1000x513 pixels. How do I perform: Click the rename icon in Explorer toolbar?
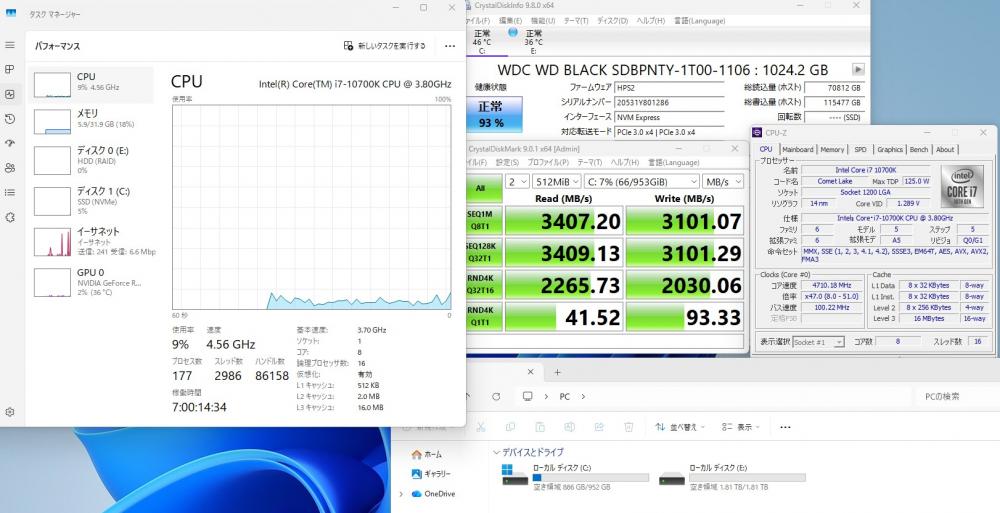[570, 427]
